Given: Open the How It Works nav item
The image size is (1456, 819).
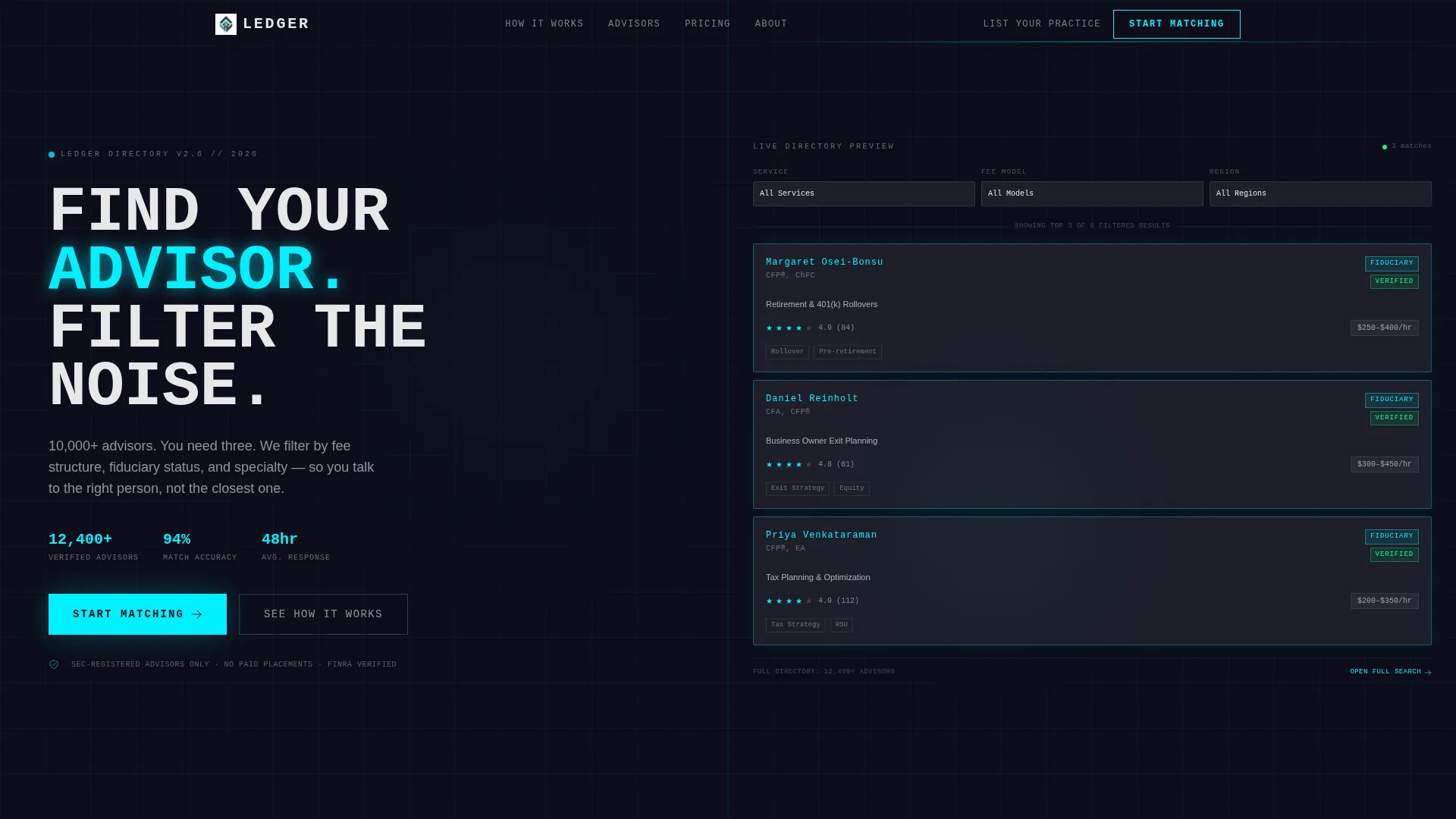Looking at the screenshot, I should [x=544, y=24].
